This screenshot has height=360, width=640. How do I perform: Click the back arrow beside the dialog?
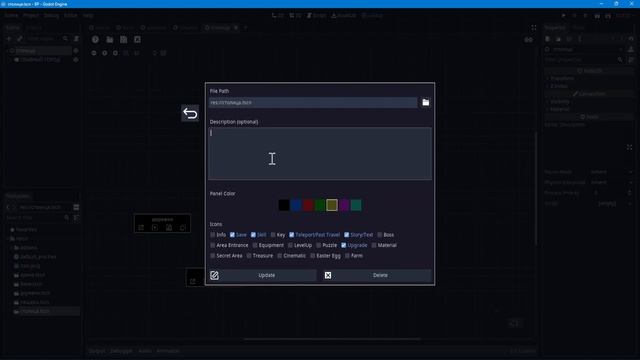coord(190,113)
